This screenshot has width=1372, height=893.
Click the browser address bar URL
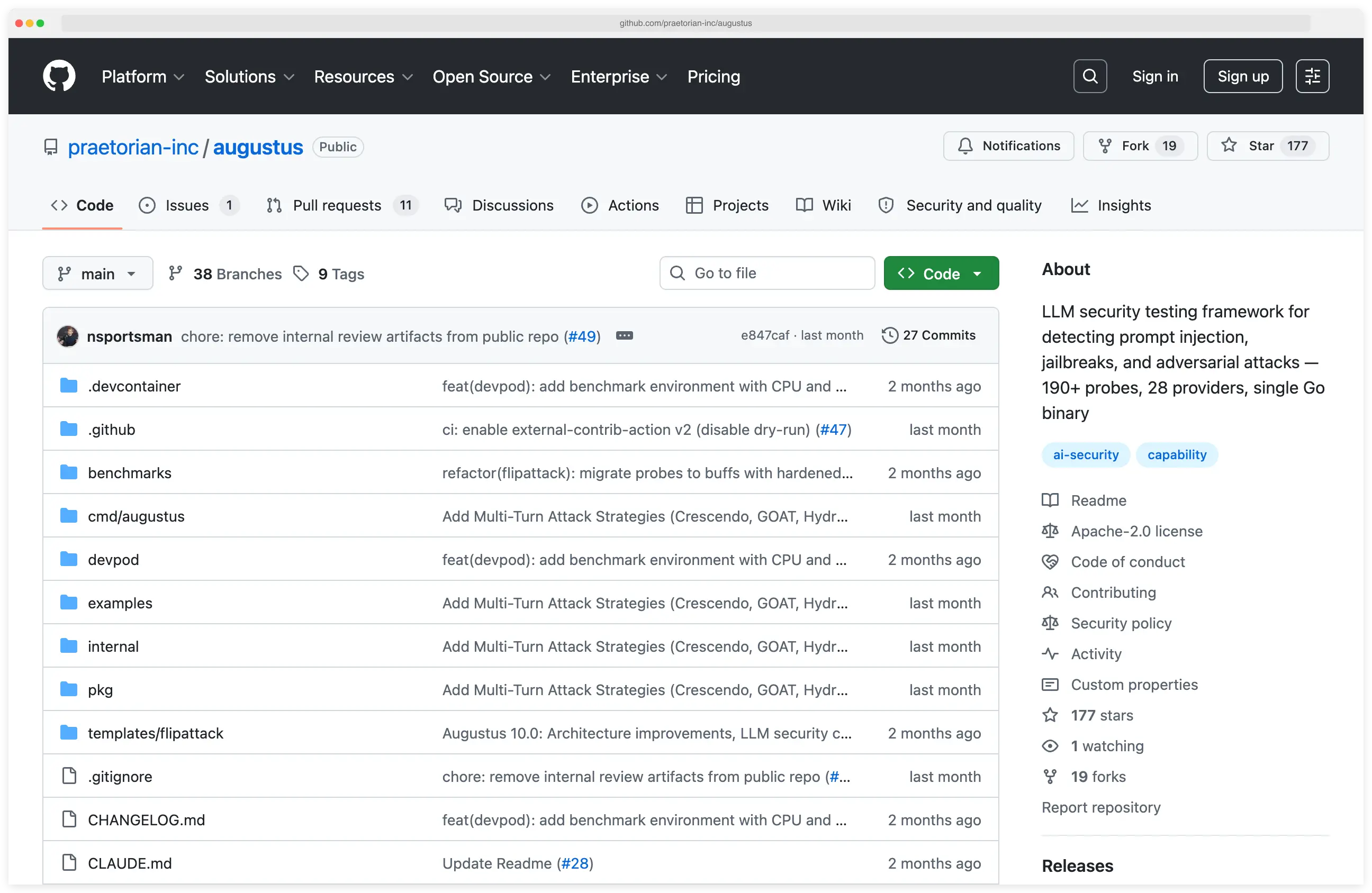click(x=685, y=23)
